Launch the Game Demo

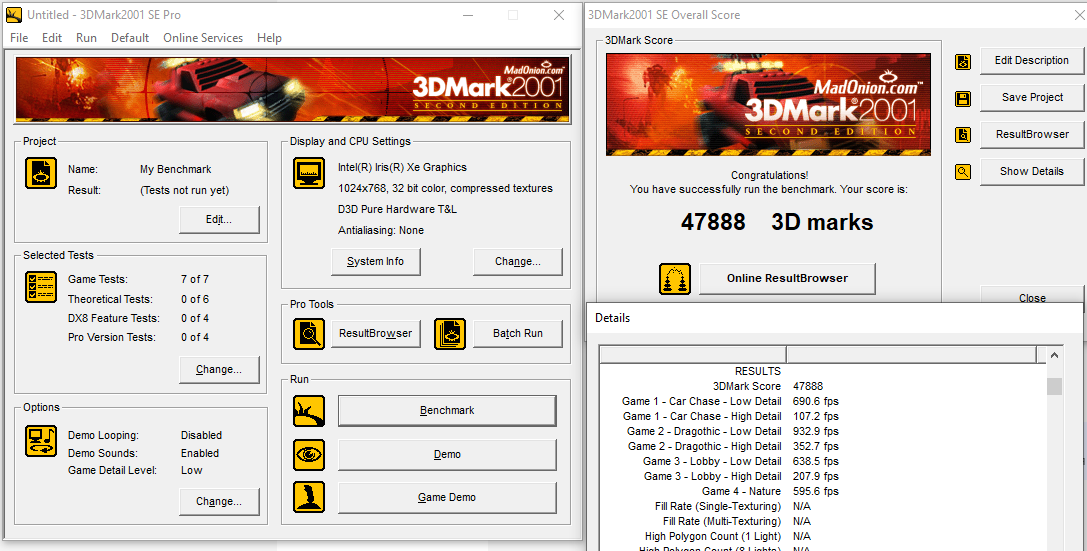tap(447, 498)
